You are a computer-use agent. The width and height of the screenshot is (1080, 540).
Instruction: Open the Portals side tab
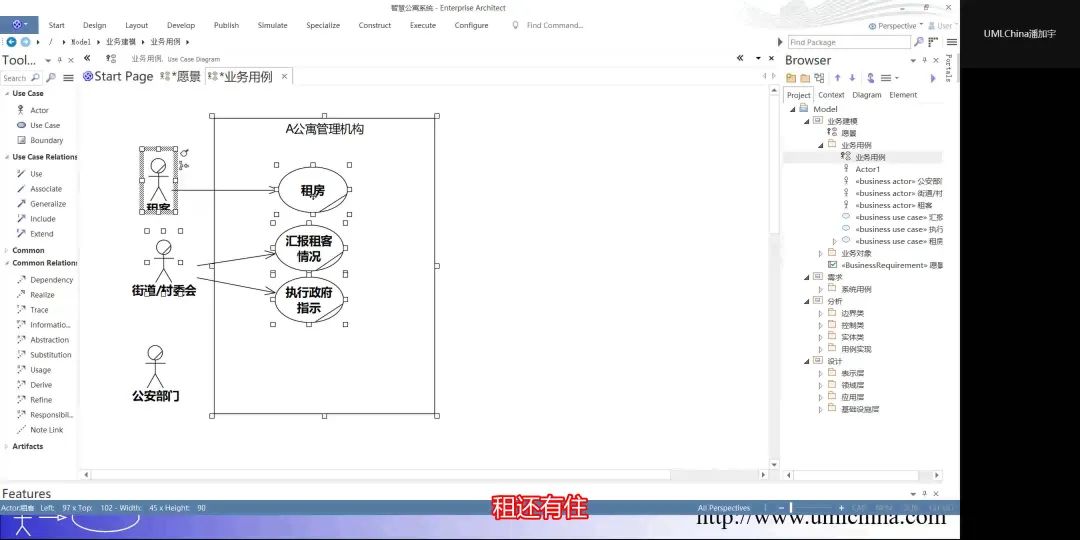point(949,68)
